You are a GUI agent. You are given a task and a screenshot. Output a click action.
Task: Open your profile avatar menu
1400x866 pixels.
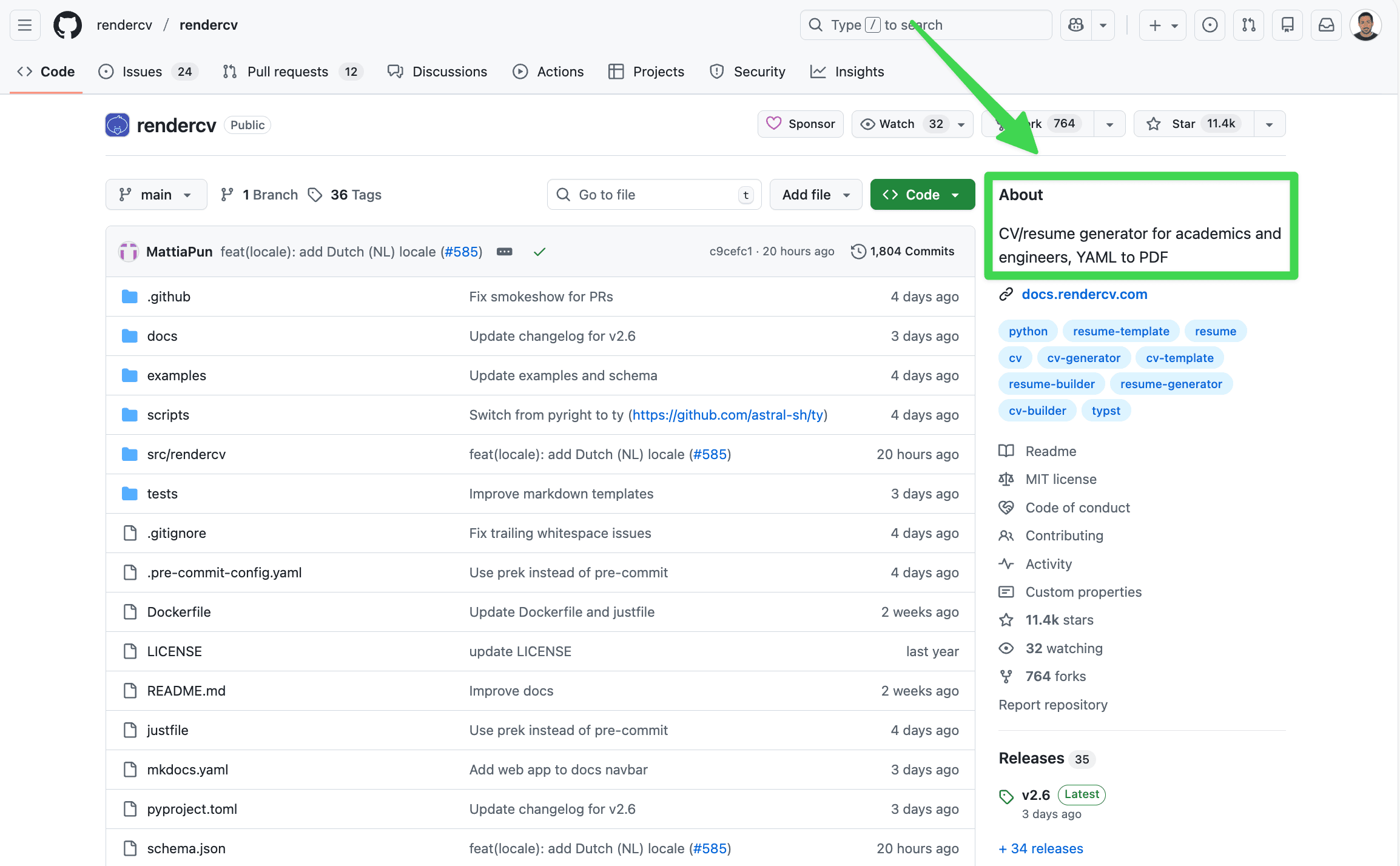1365,25
